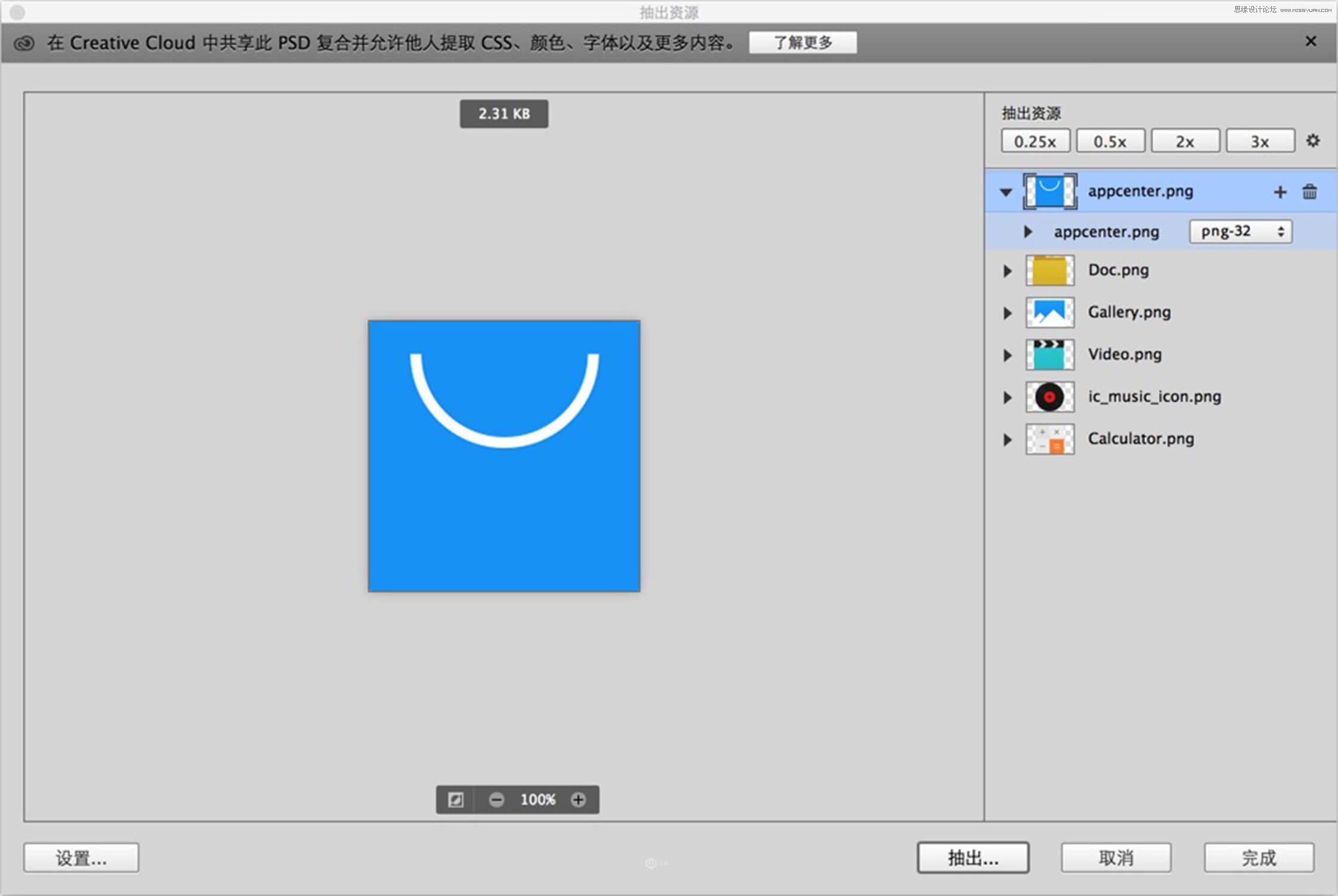
Task: Expand the Gallery.png asset row
Action: coord(1008,313)
